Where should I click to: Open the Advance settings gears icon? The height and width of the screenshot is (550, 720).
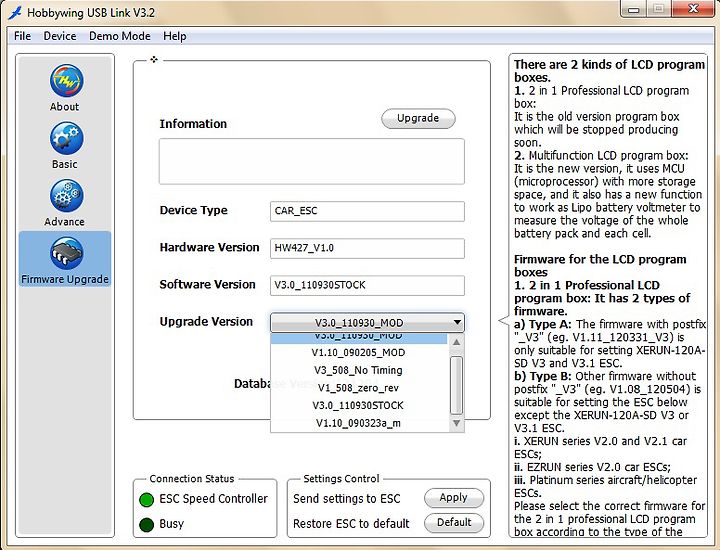(x=66, y=196)
